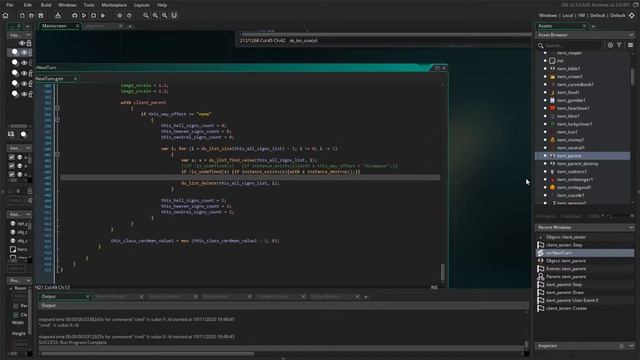The width and height of the screenshot is (640, 360).
Task: Open the Help question-mark icon in toolbar
Action: (129, 16)
